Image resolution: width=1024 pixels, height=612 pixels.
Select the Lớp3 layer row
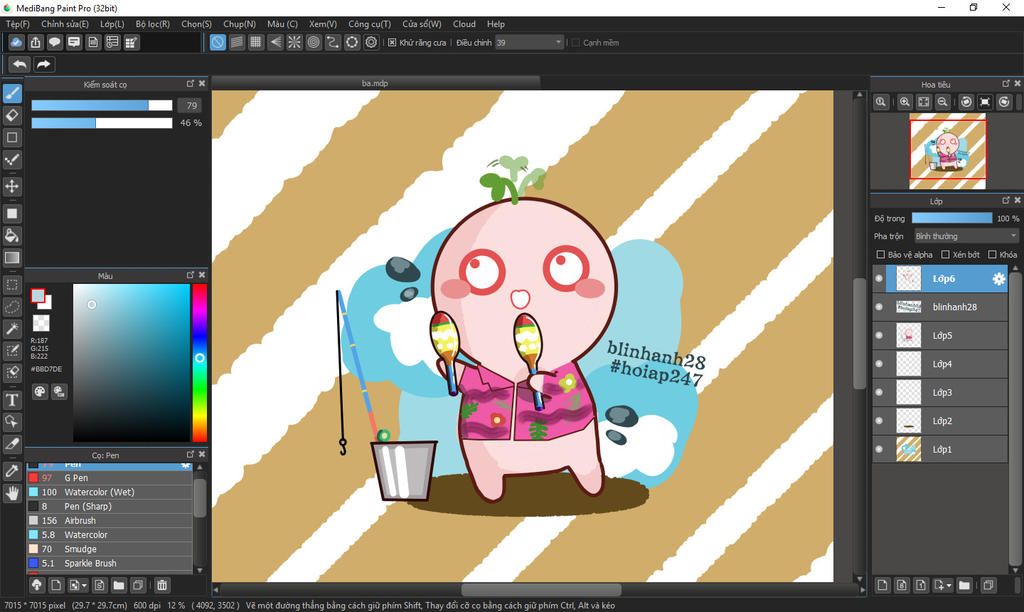pyautogui.click(x=941, y=393)
